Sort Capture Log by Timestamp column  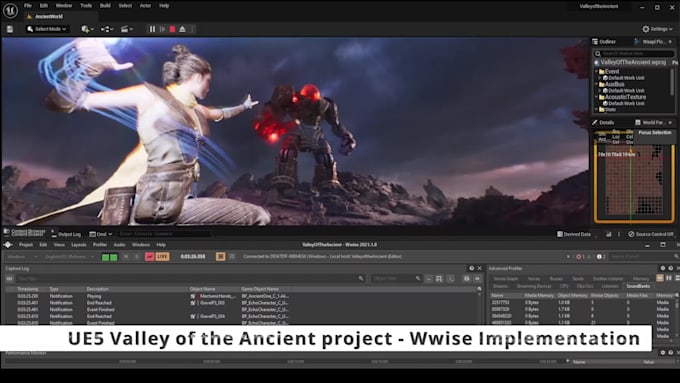pos(28,289)
